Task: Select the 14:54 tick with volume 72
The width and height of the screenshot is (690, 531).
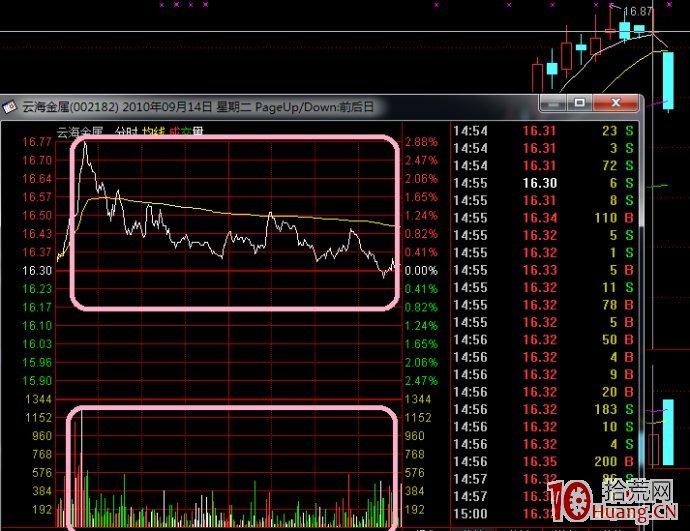Action: click(544, 166)
